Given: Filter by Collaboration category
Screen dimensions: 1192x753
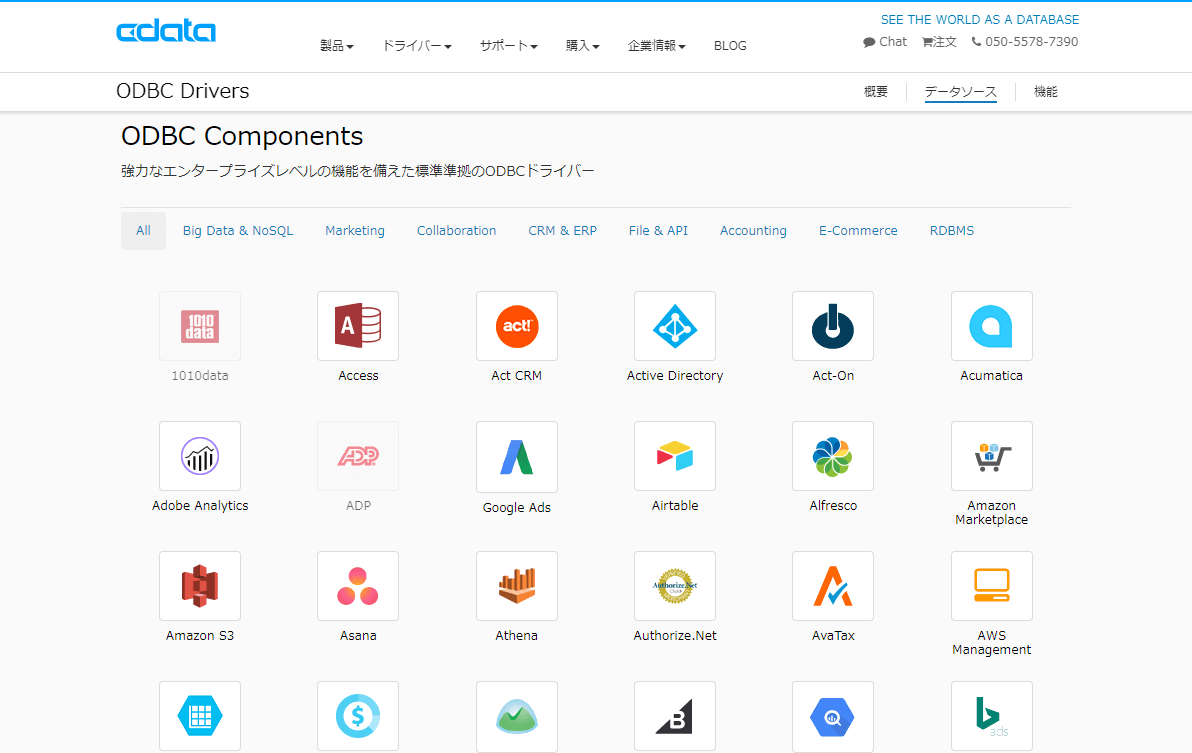Looking at the screenshot, I should point(456,231).
